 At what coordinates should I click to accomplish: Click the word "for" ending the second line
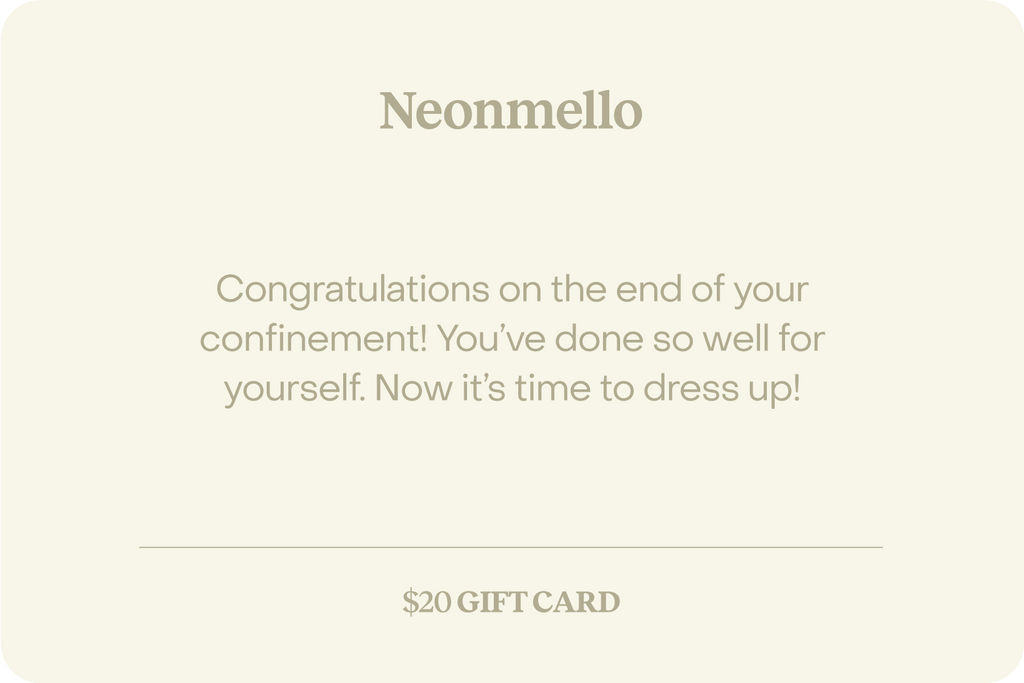[802, 339]
